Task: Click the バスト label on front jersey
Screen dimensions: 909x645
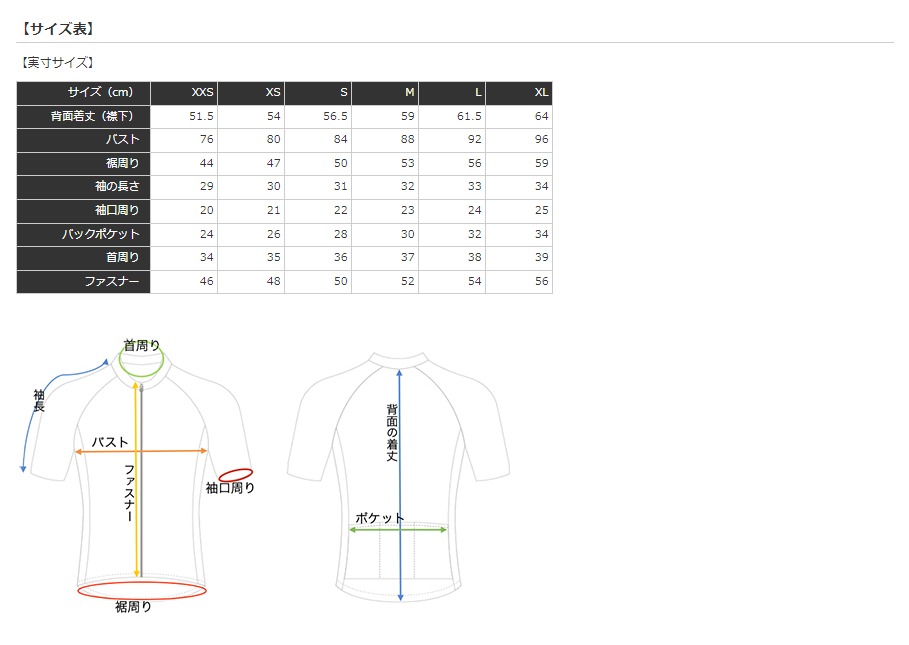Action: click(110, 442)
